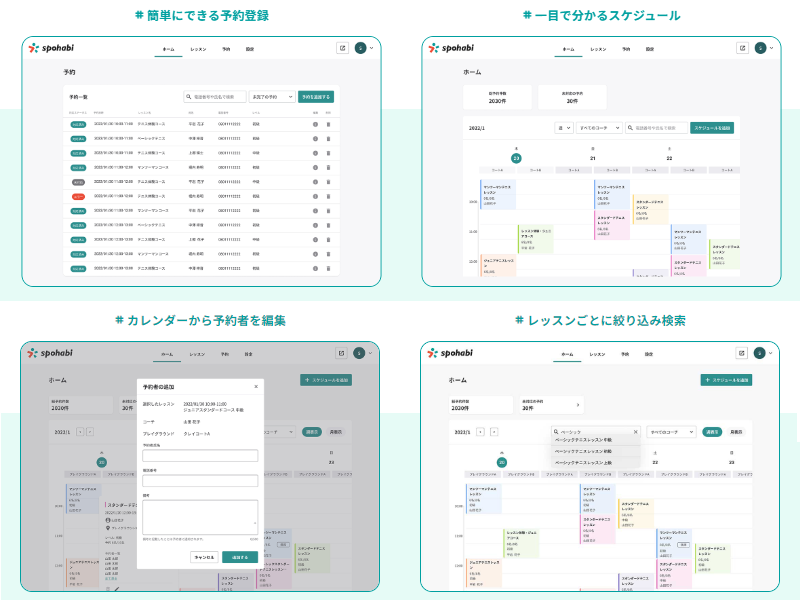Expand the 未完了の予約 filter dropdown
This screenshot has height=600, width=801.
pyautogui.click(x=271, y=97)
